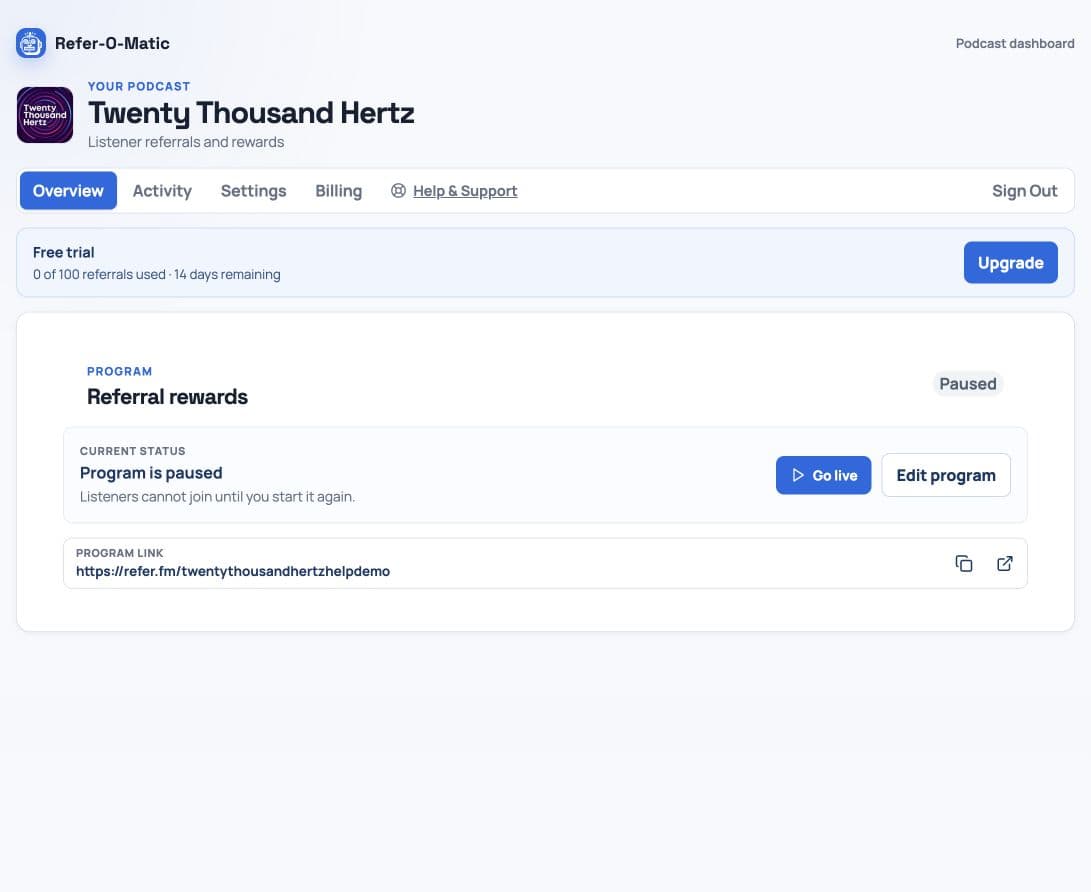Click the '0 of 100 referrals used' text

[99, 274]
